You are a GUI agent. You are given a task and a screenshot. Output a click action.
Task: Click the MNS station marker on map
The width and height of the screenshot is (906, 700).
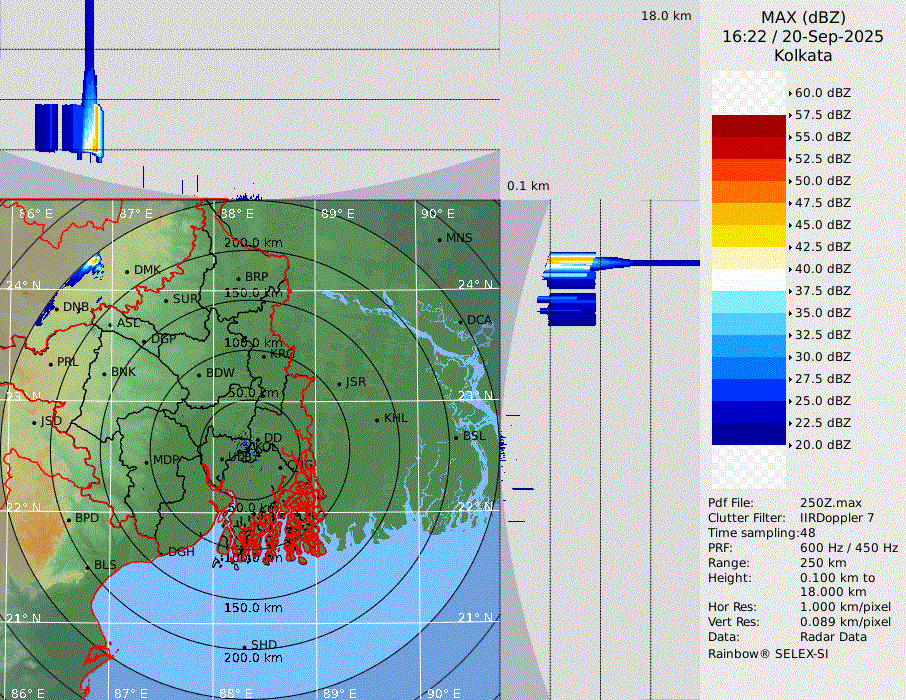[439, 239]
